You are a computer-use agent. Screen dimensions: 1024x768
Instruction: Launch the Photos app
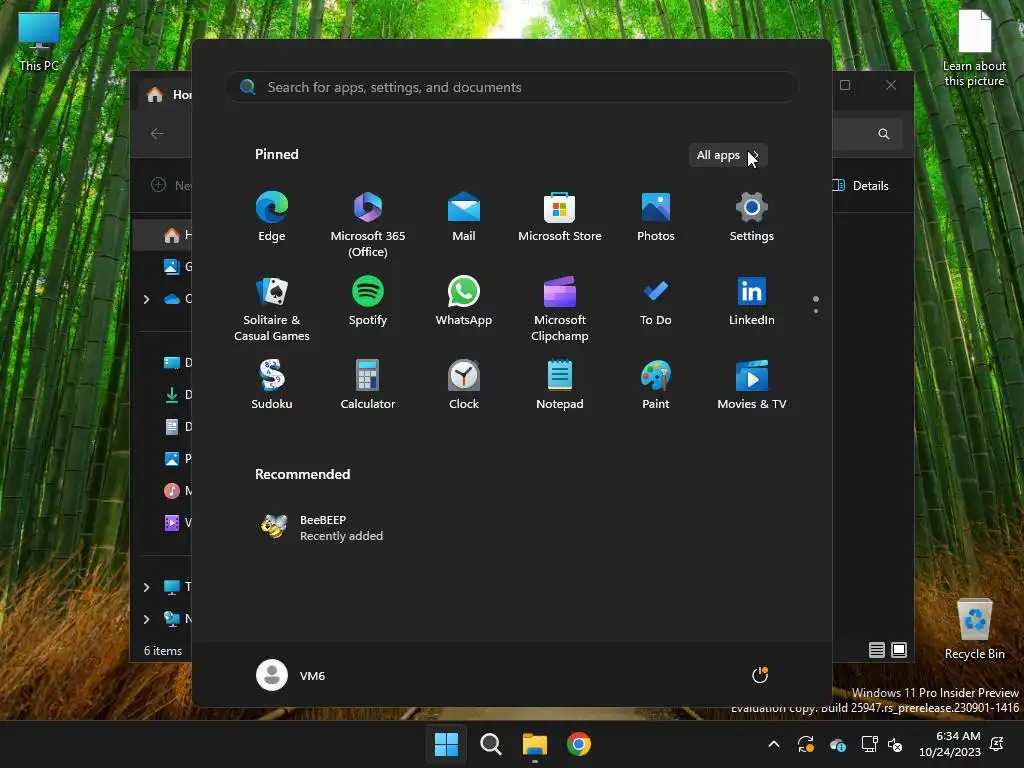656,217
